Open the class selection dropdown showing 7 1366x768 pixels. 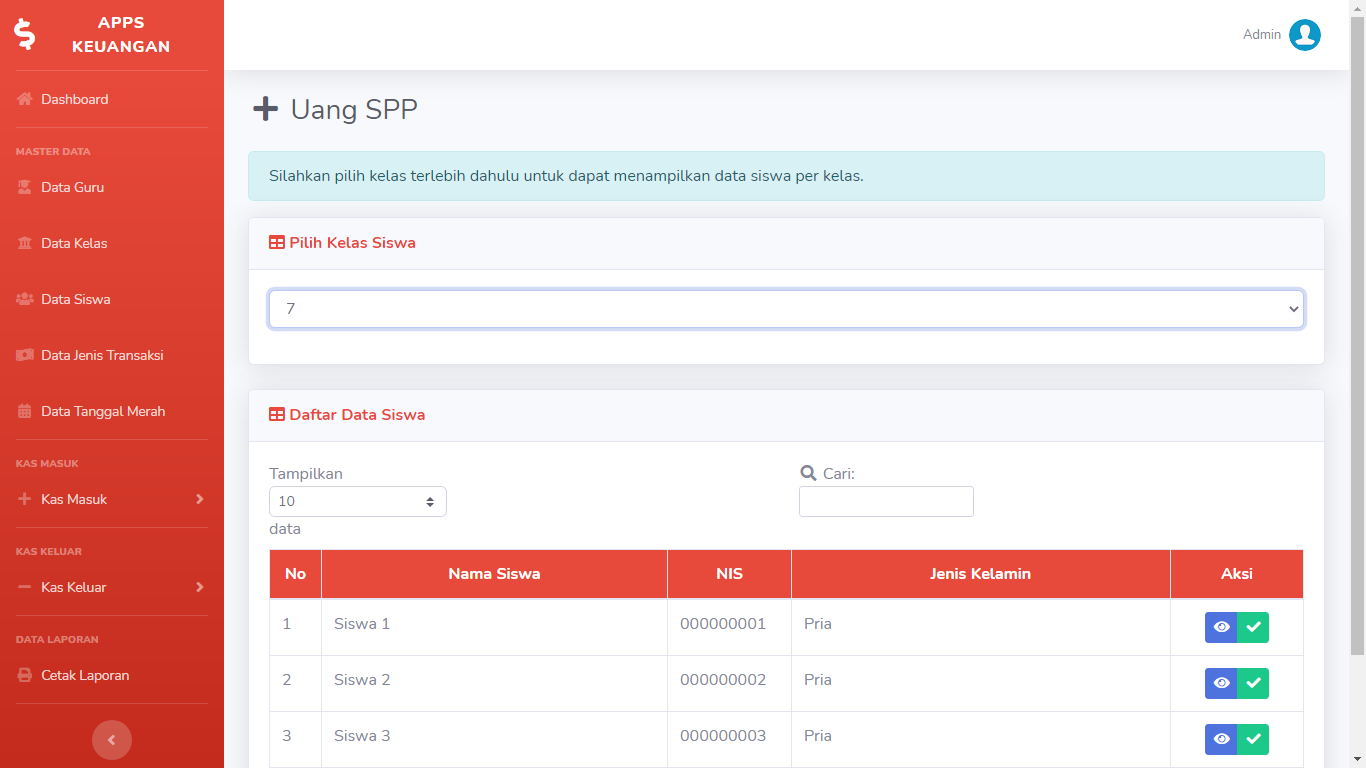[786, 309]
